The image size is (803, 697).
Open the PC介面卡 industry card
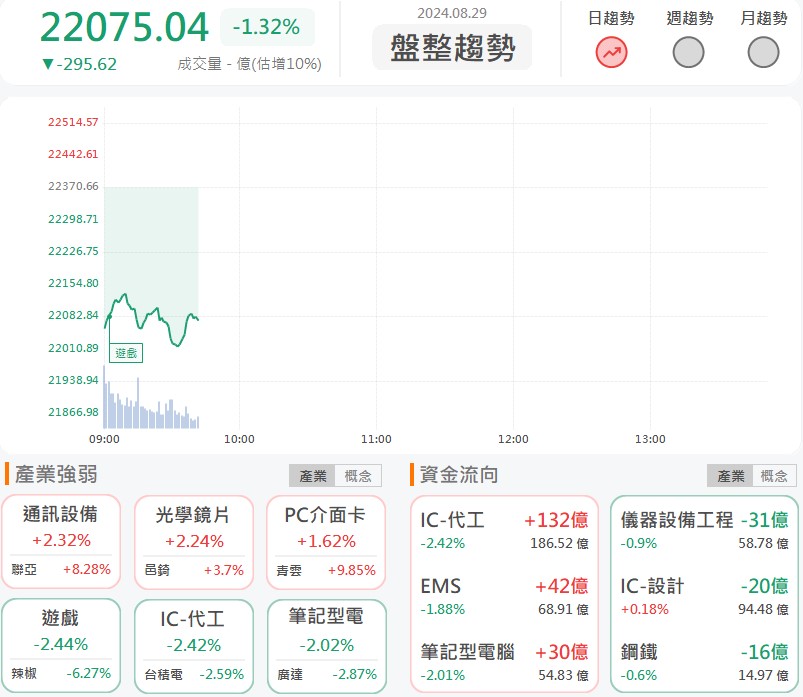[326, 542]
